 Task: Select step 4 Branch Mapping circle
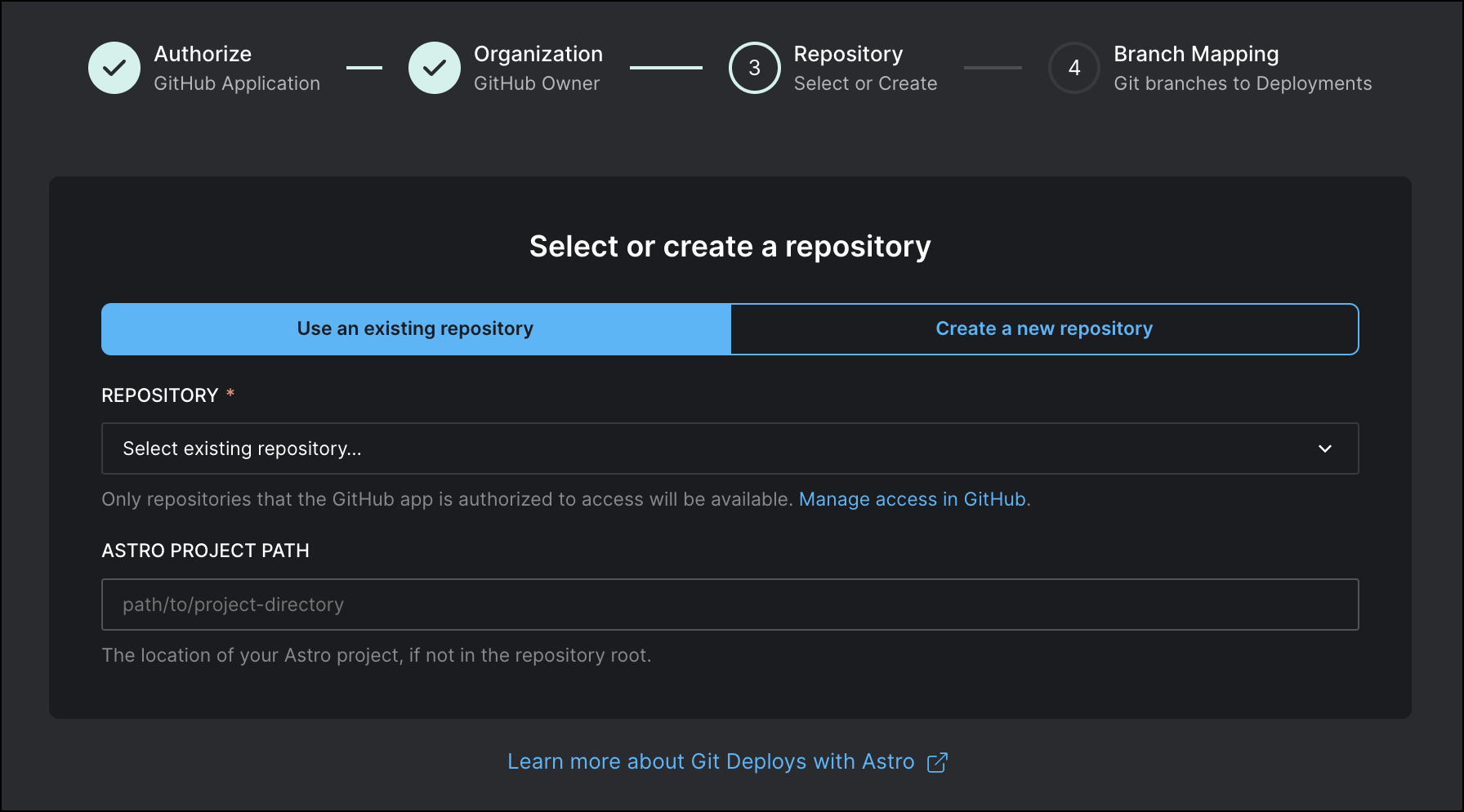[x=1074, y=68]
